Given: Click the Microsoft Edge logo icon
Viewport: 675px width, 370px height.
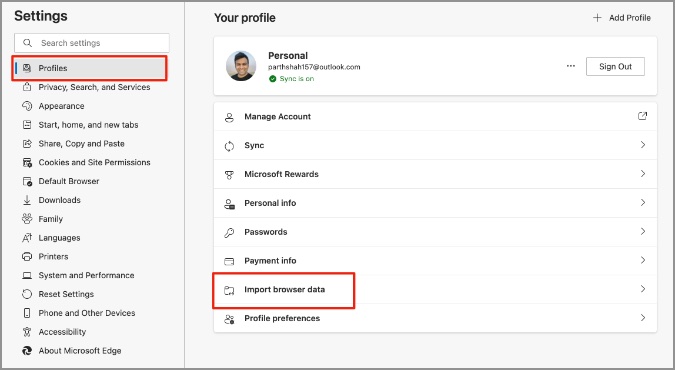Looking at the screenshot, I should [27, 351].
